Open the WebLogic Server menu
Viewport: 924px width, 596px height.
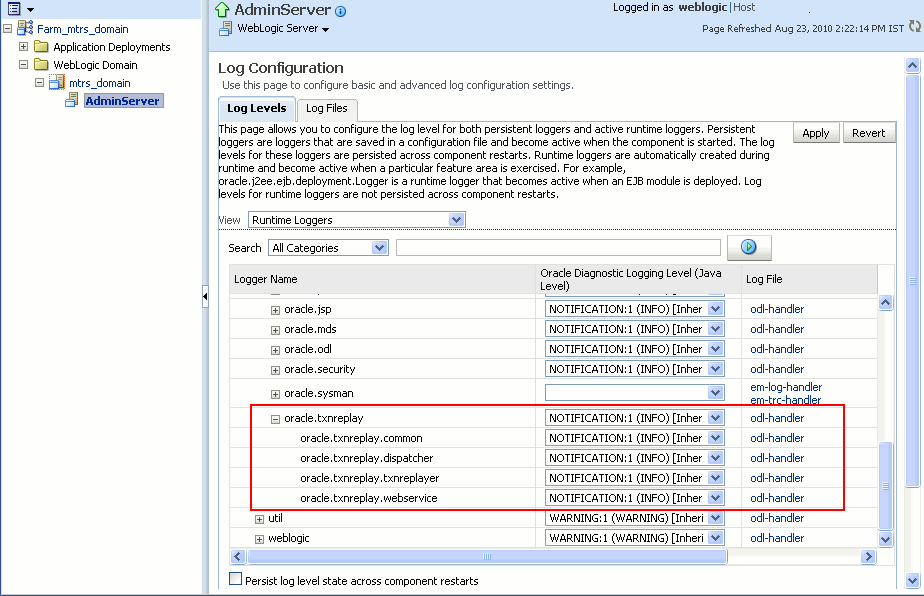[283, 28]
